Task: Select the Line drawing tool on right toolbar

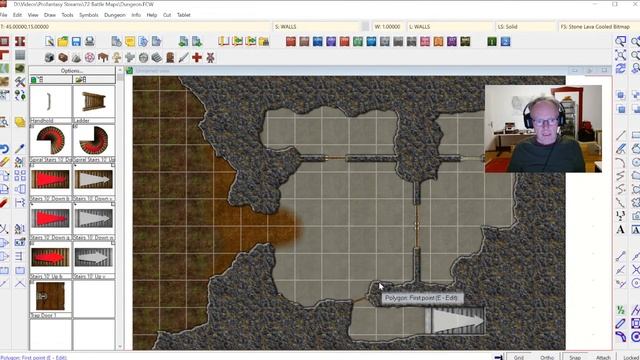Action: pyautogui.click(x=620, y=135)
